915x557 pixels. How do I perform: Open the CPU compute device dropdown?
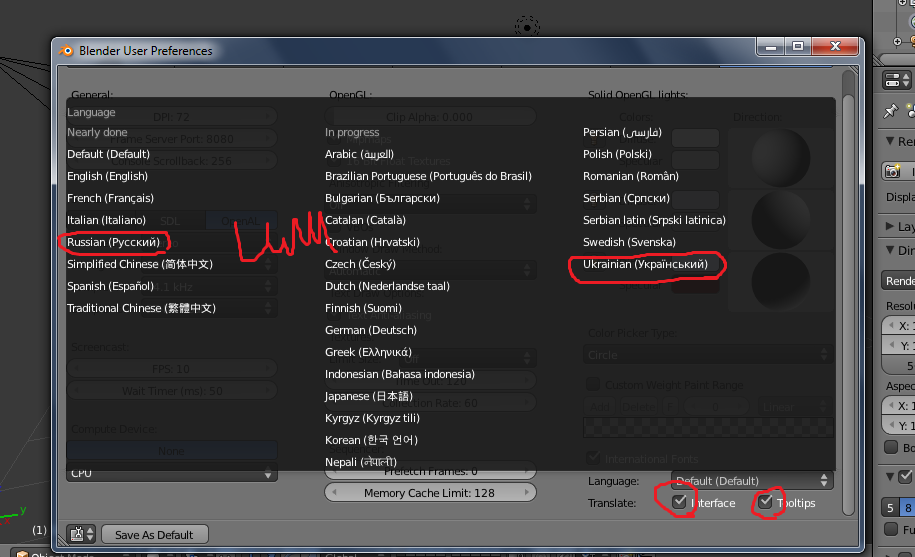[172, 474]
